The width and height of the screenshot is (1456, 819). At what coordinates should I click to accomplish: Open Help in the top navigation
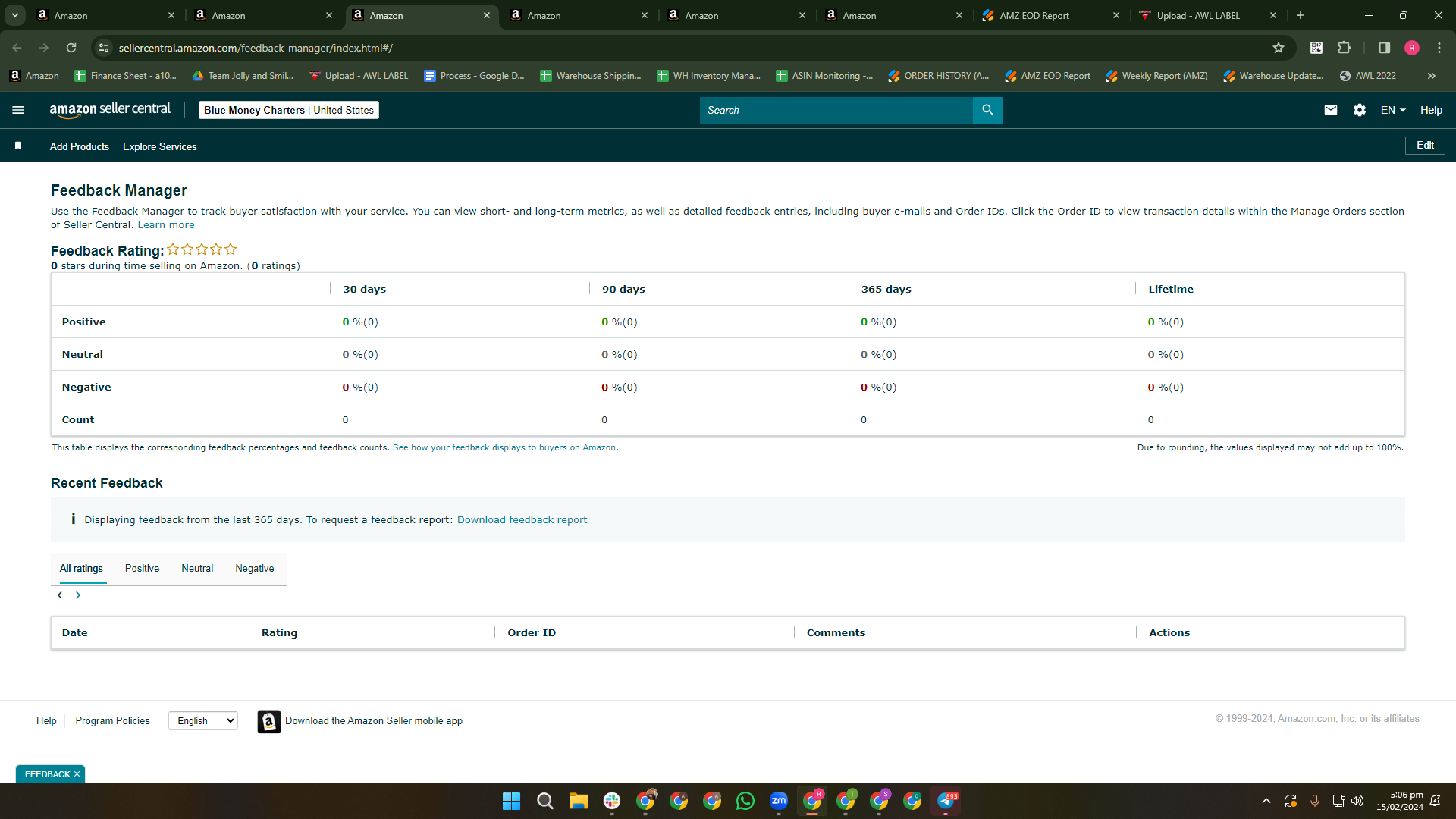pyautogui.click(x=1431, y=110)
